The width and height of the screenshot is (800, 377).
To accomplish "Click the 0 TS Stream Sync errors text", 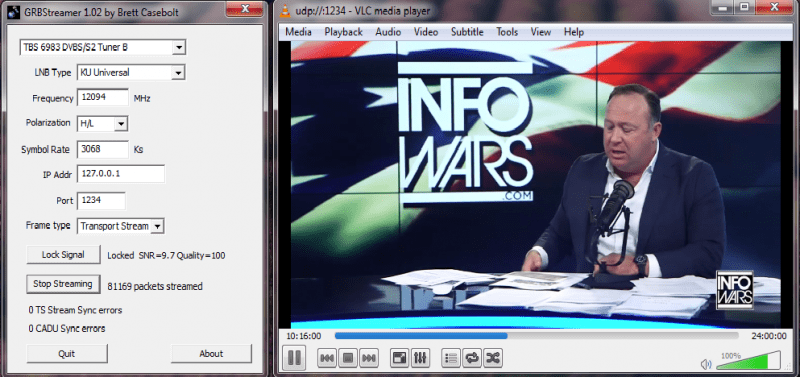I will [75, 310].
